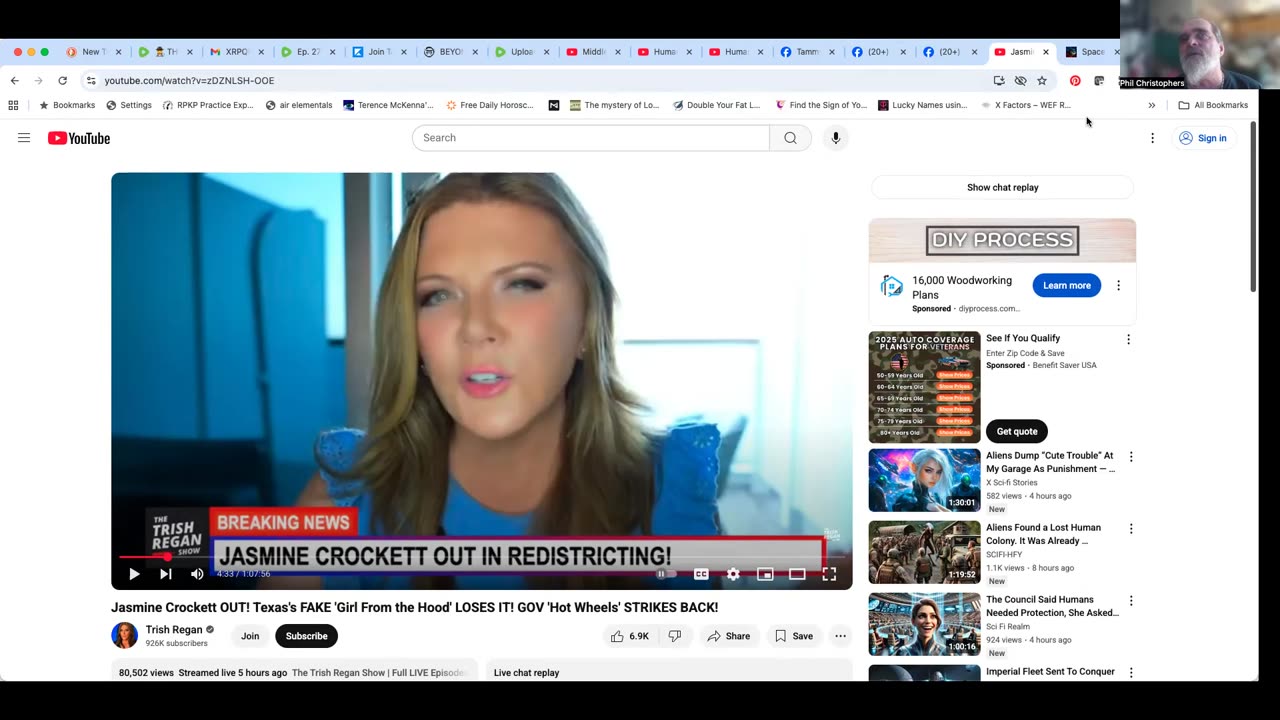
Task: Switch to theater mode
Action: coord(797,574)
